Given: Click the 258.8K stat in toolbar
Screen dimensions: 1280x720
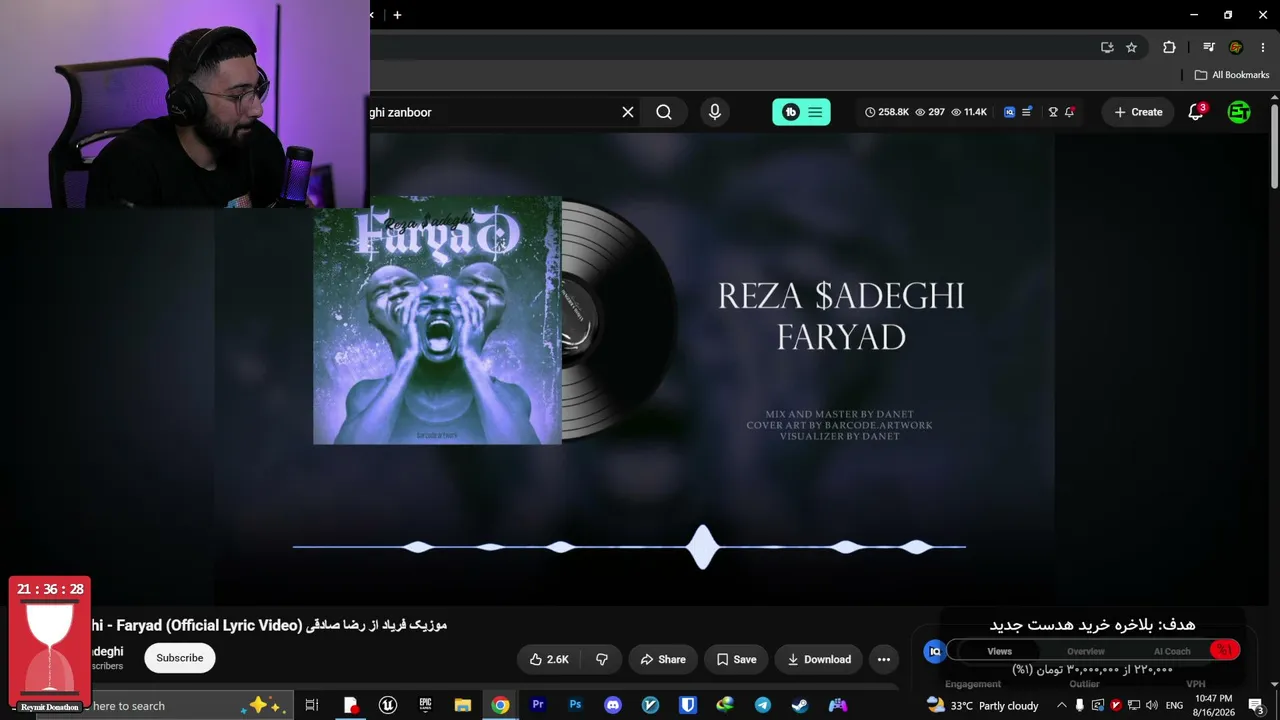Looking at the screenshot, I should [x=887, y=112].
